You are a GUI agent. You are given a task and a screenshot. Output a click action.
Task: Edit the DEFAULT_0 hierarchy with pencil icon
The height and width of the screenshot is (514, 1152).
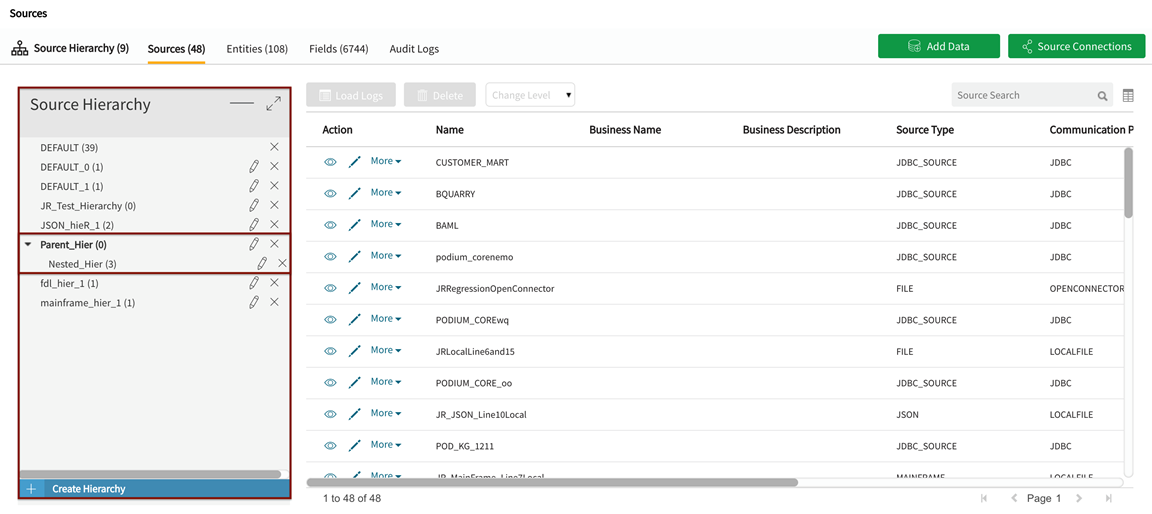click(x=254, y=167)
